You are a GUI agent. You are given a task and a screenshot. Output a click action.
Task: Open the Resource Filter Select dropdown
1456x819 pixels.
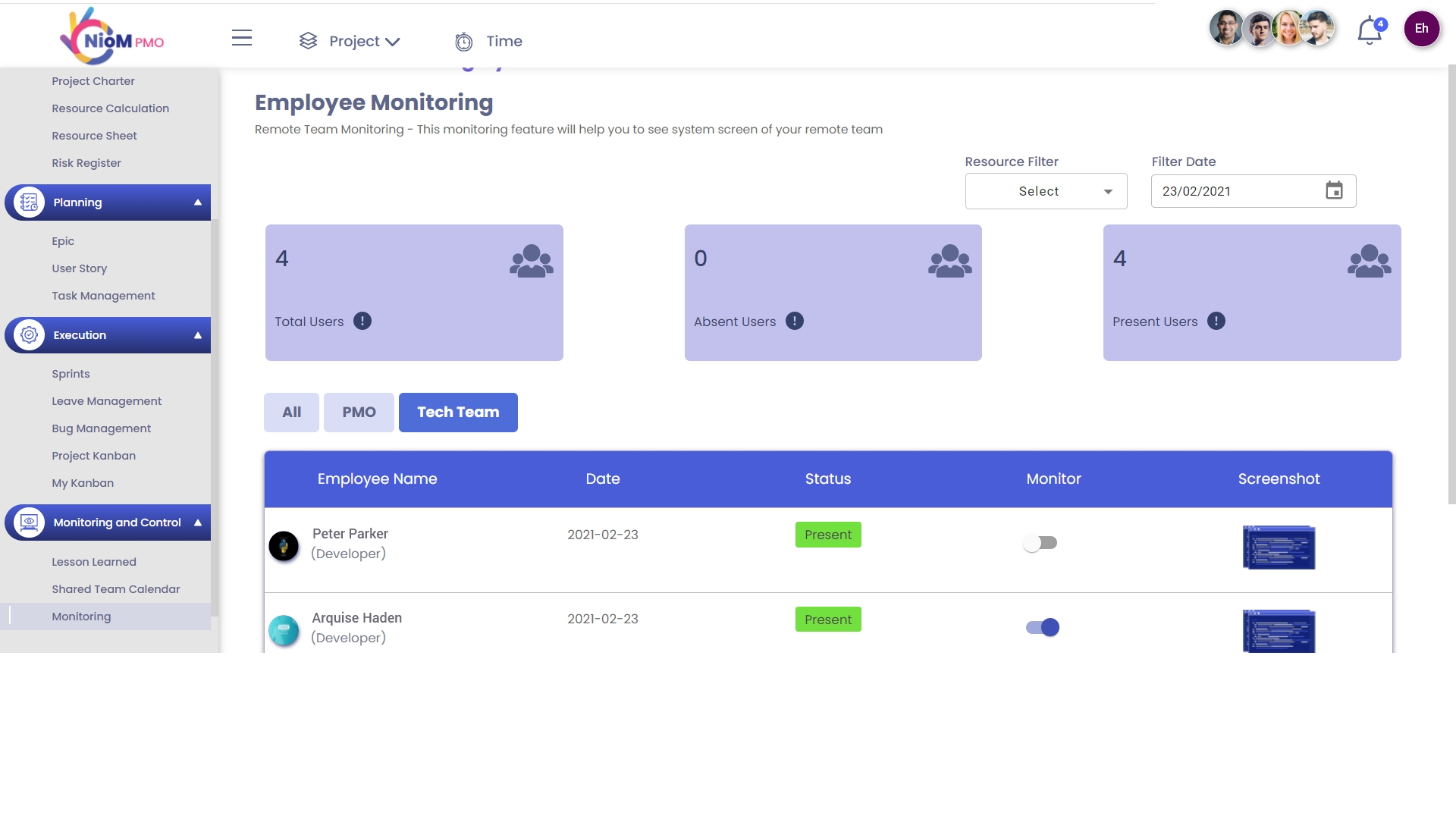click(x=1046, y=191)
